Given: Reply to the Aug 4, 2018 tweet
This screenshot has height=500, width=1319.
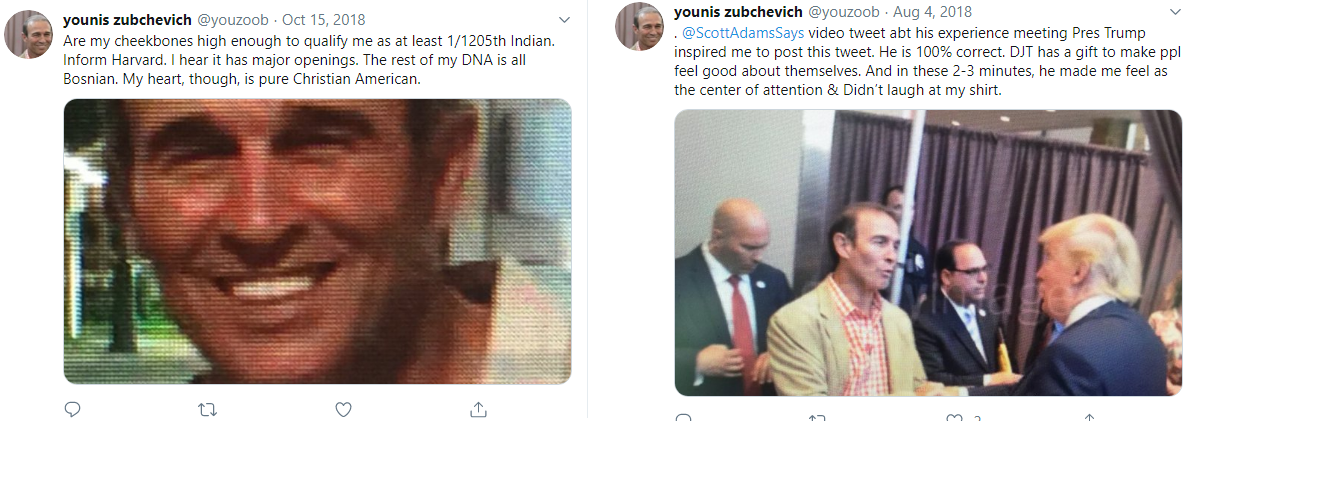Looking at the screenshot, I should pyautogui.click(x=683, y=418).
